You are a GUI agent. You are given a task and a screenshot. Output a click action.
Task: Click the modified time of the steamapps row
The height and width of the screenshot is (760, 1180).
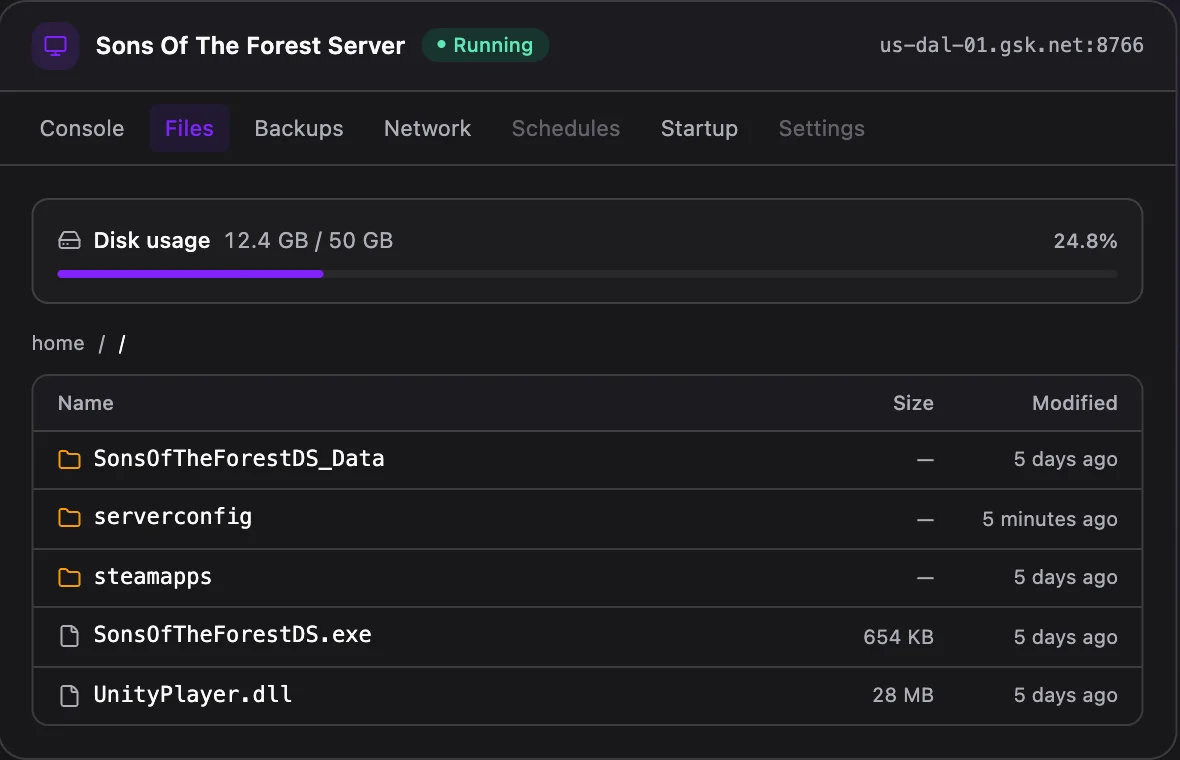1066,577
